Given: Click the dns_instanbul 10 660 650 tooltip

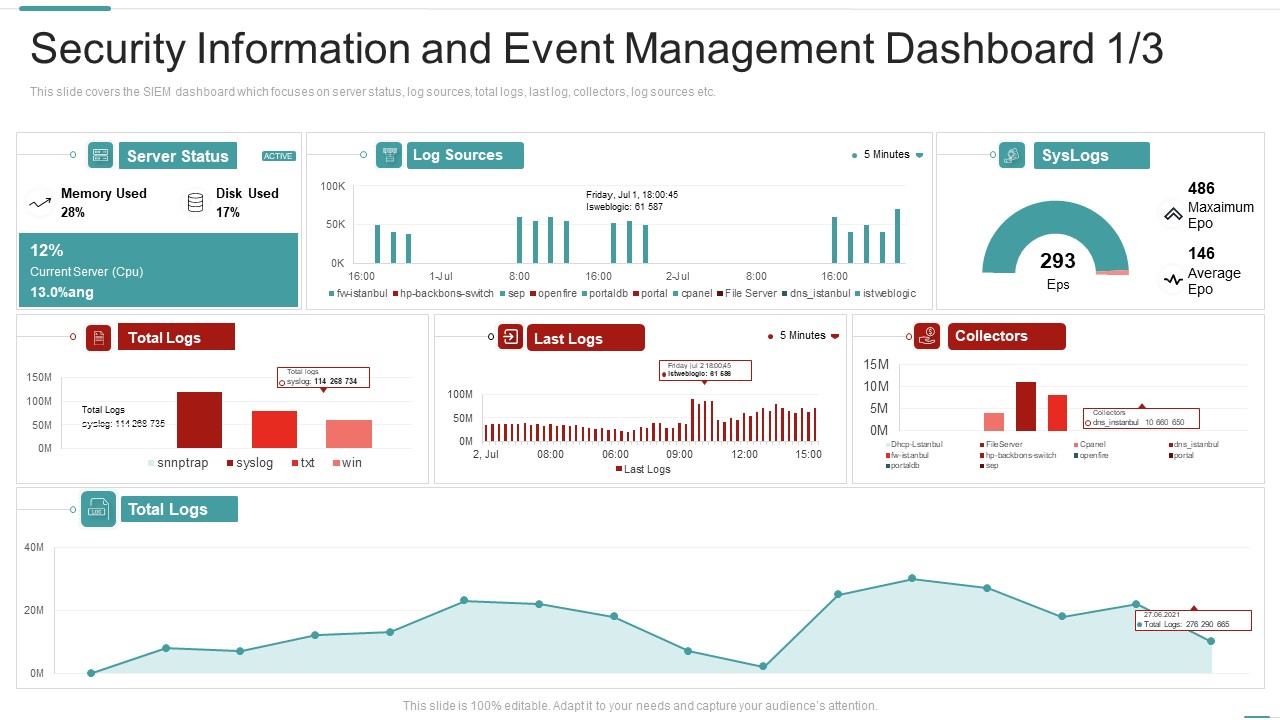Looking at the screenshot, I should [1141, 418].
